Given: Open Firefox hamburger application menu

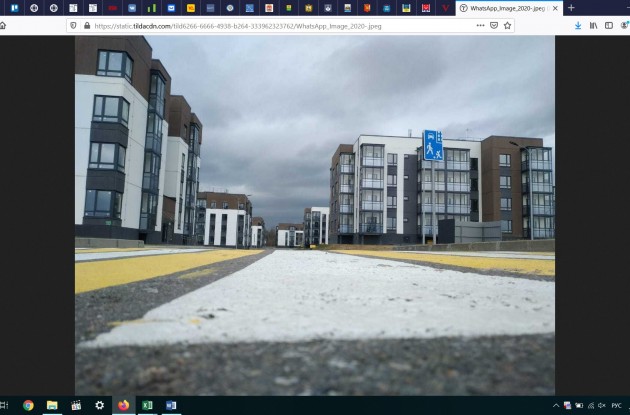Looking at the screenshot, I should pyautogui.click(x=625, y=25).
